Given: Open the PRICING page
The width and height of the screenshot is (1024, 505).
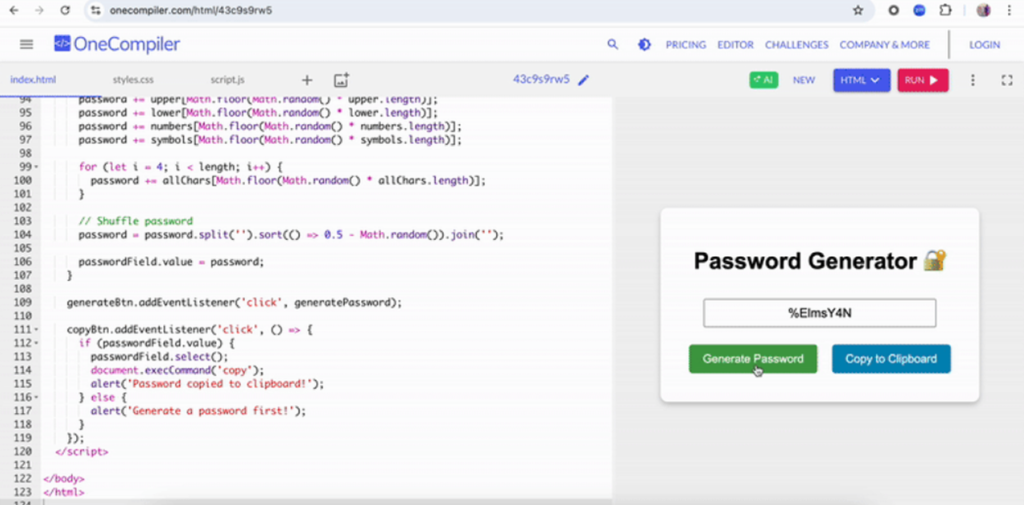Looking at the screenshot, I should [x=686, y=45].
